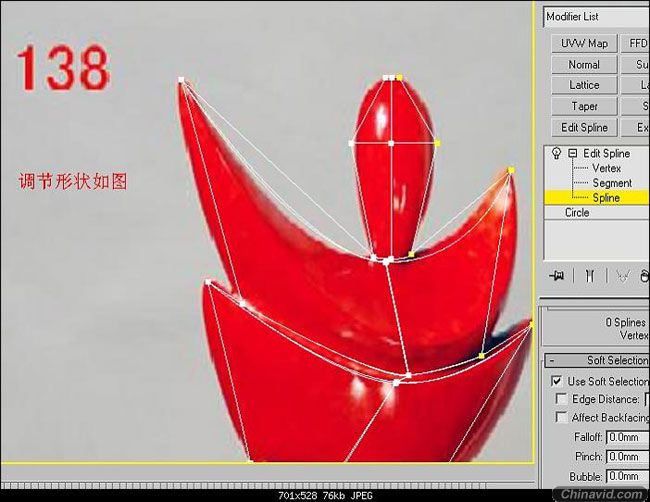650x502 pixels.
Task: Select center vertex on the bud crossbar
Action: pyautogui.click(x=391, y=143)
